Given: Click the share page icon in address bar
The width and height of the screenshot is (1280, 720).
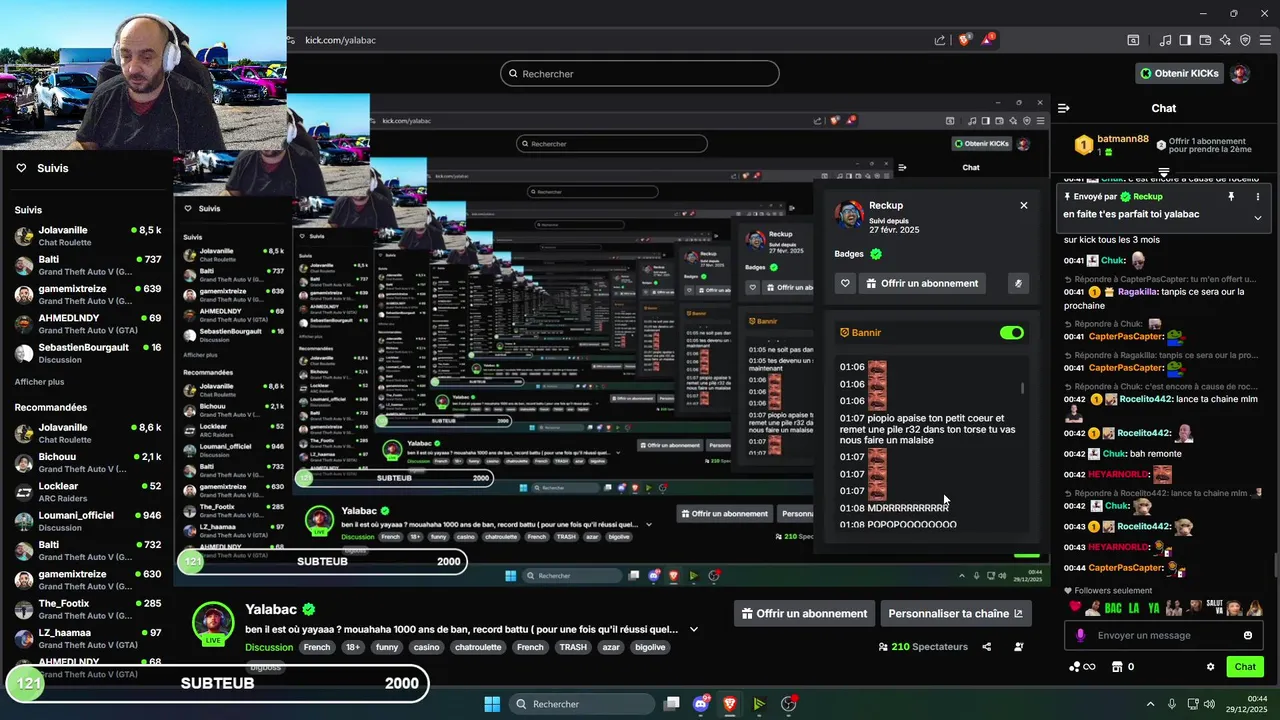Looking at the screenshot, I should click(x=940, y=40).
